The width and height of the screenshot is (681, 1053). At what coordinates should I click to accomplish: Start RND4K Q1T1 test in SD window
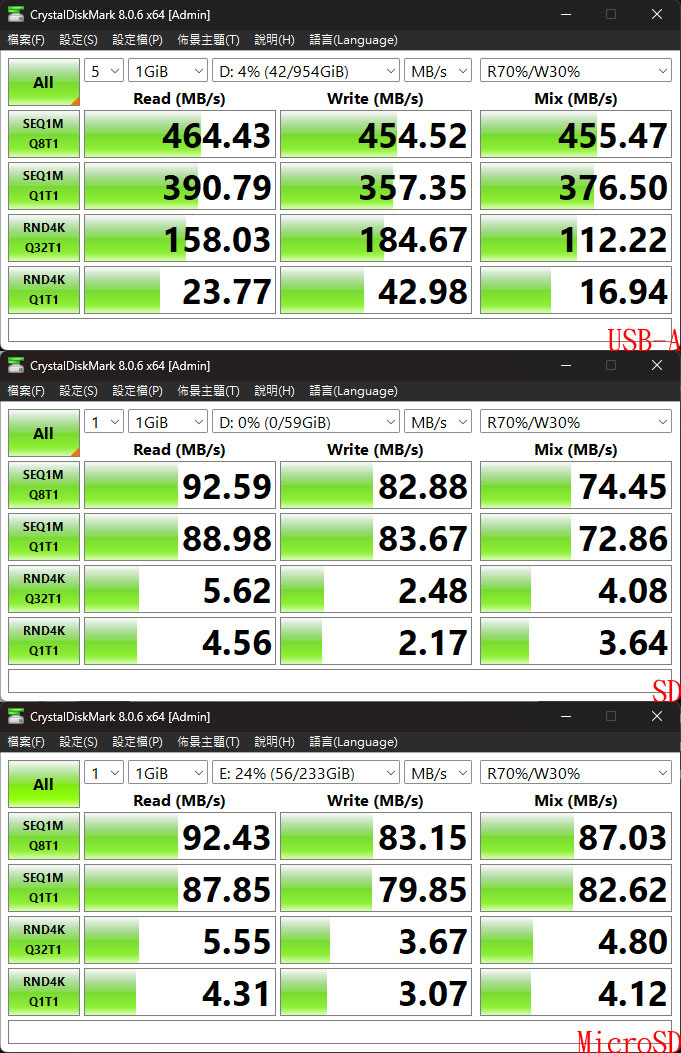pyautogui.click(x=44, y=641)
